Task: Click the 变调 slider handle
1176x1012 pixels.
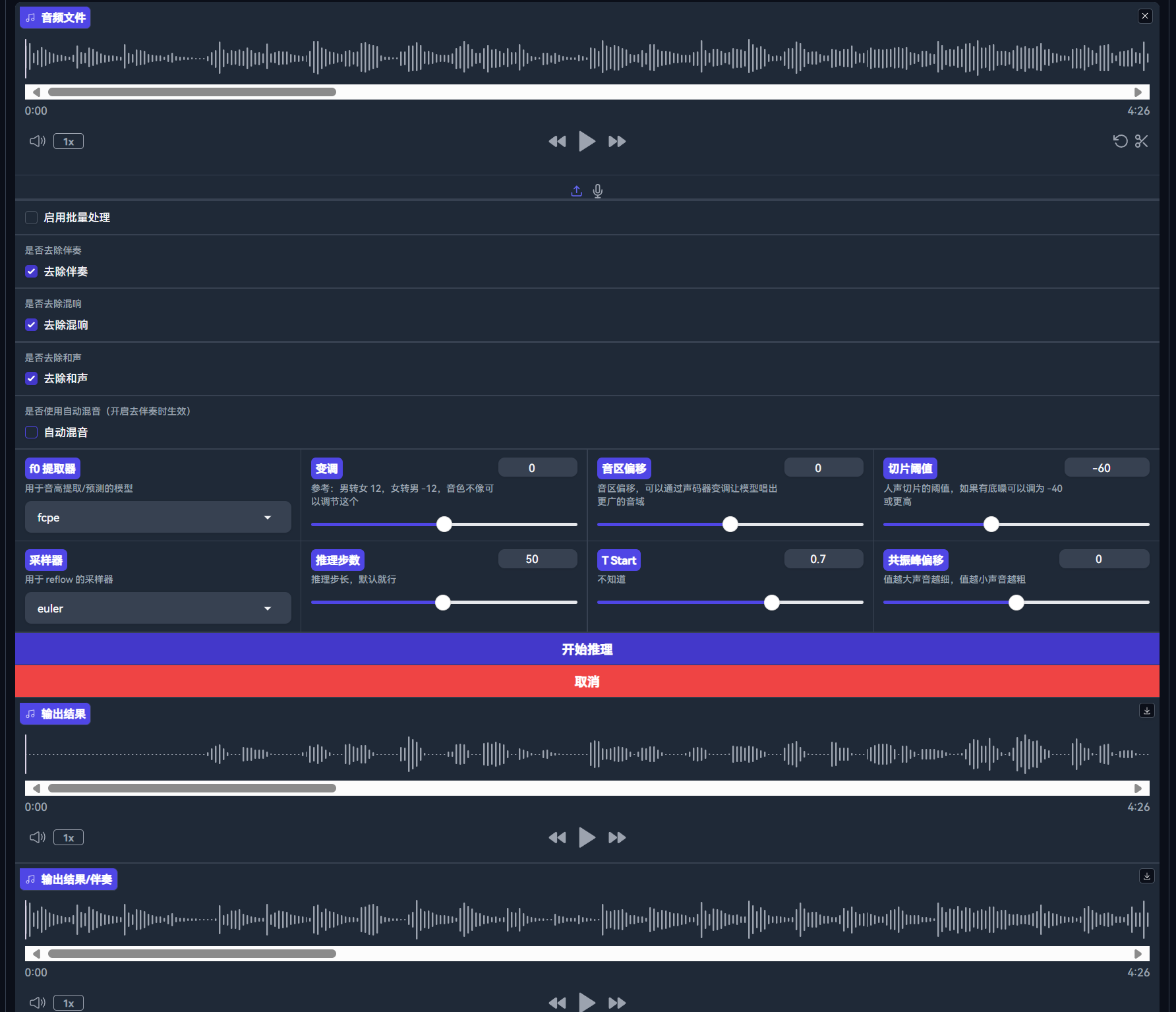Action: pos(444,524)
